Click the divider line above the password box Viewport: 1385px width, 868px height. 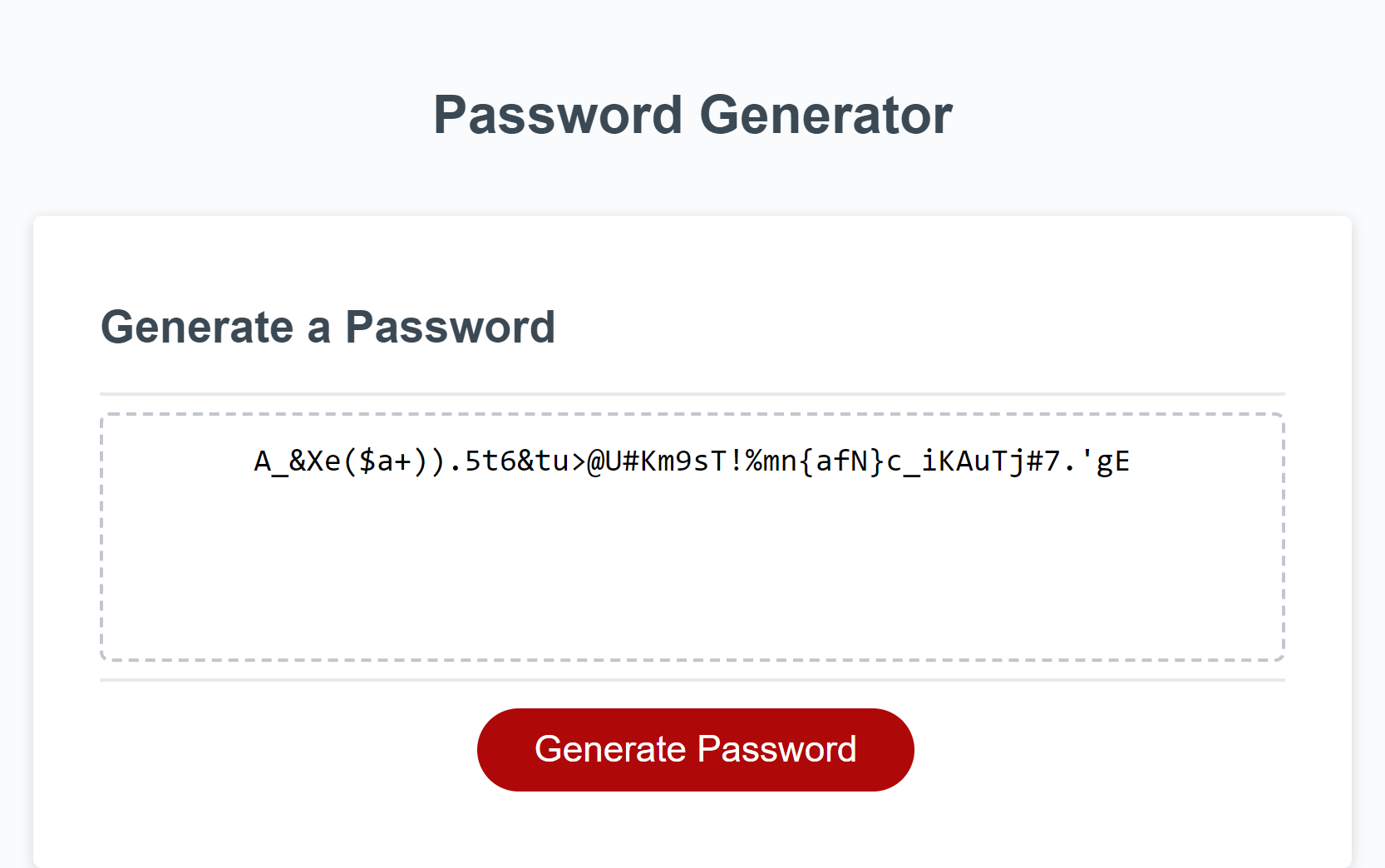click(x=692, y=392)
